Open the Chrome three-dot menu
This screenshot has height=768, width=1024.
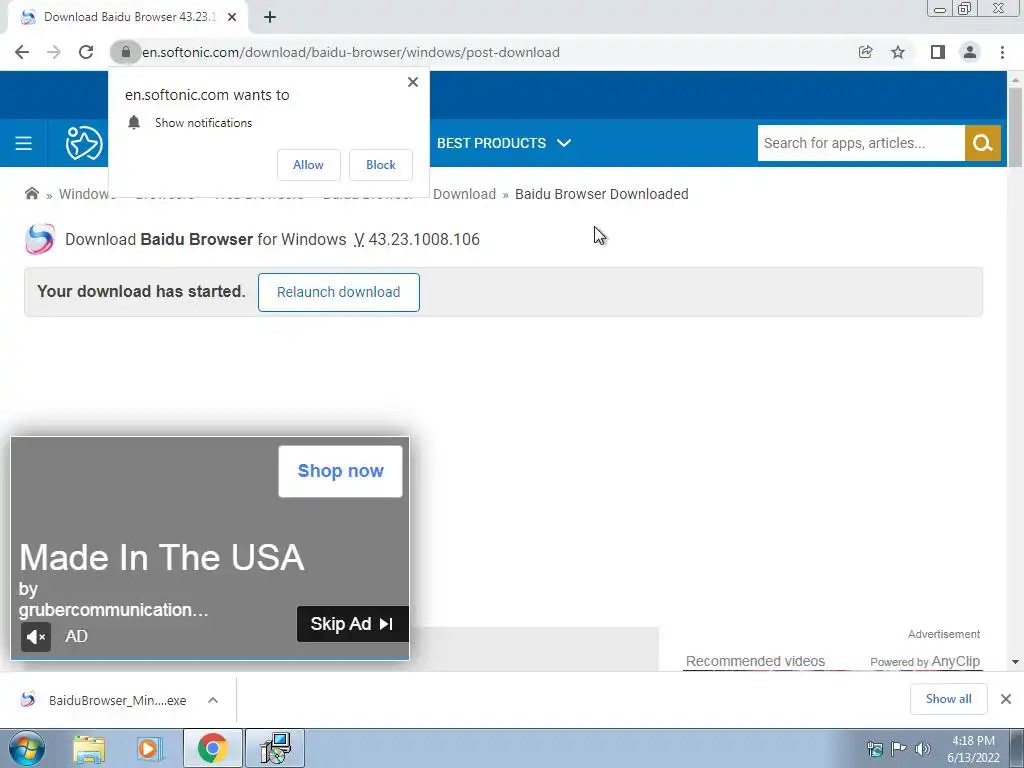click(1002, 52)
